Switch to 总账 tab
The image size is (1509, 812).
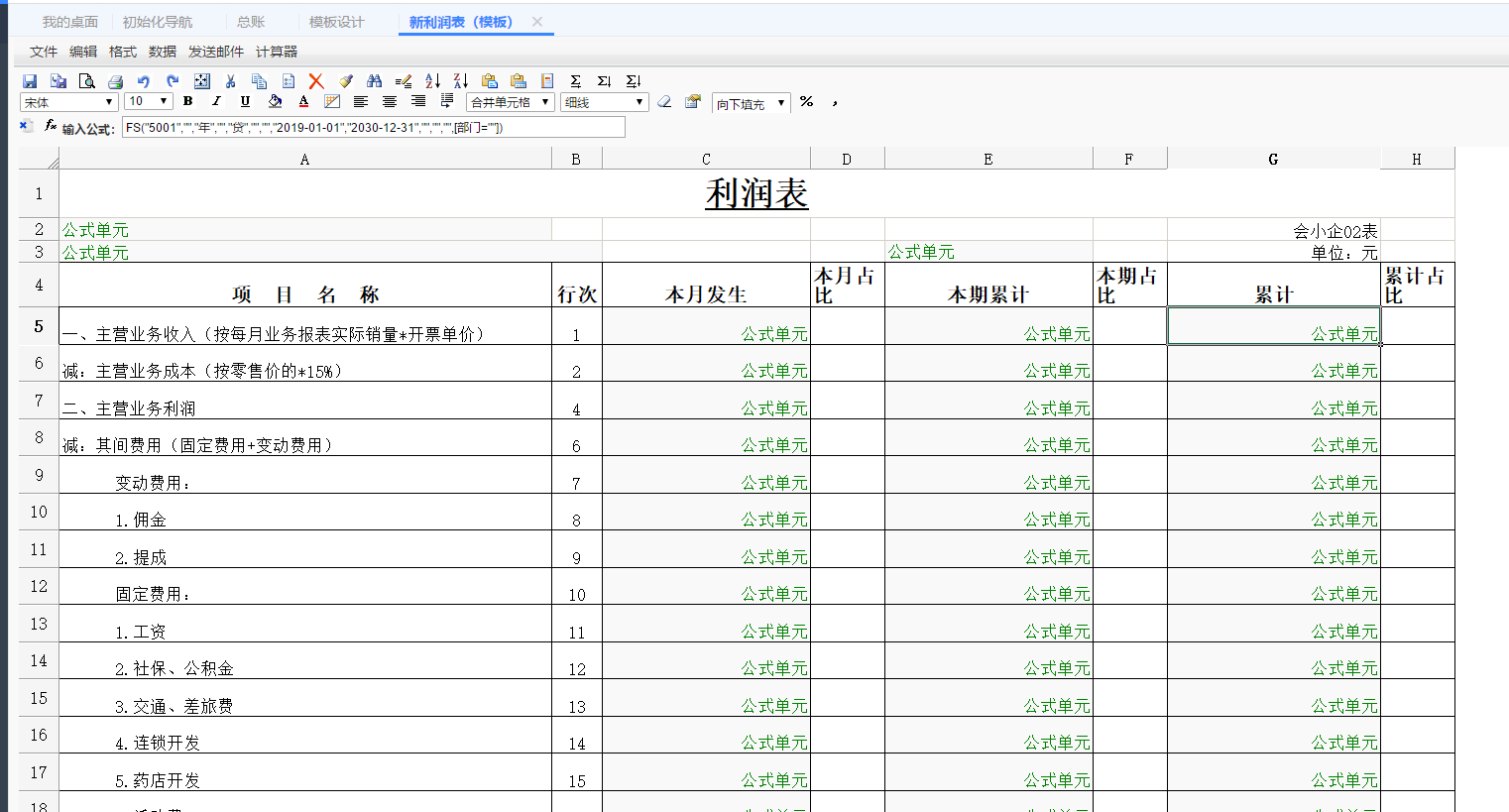(x=251, y=22)
